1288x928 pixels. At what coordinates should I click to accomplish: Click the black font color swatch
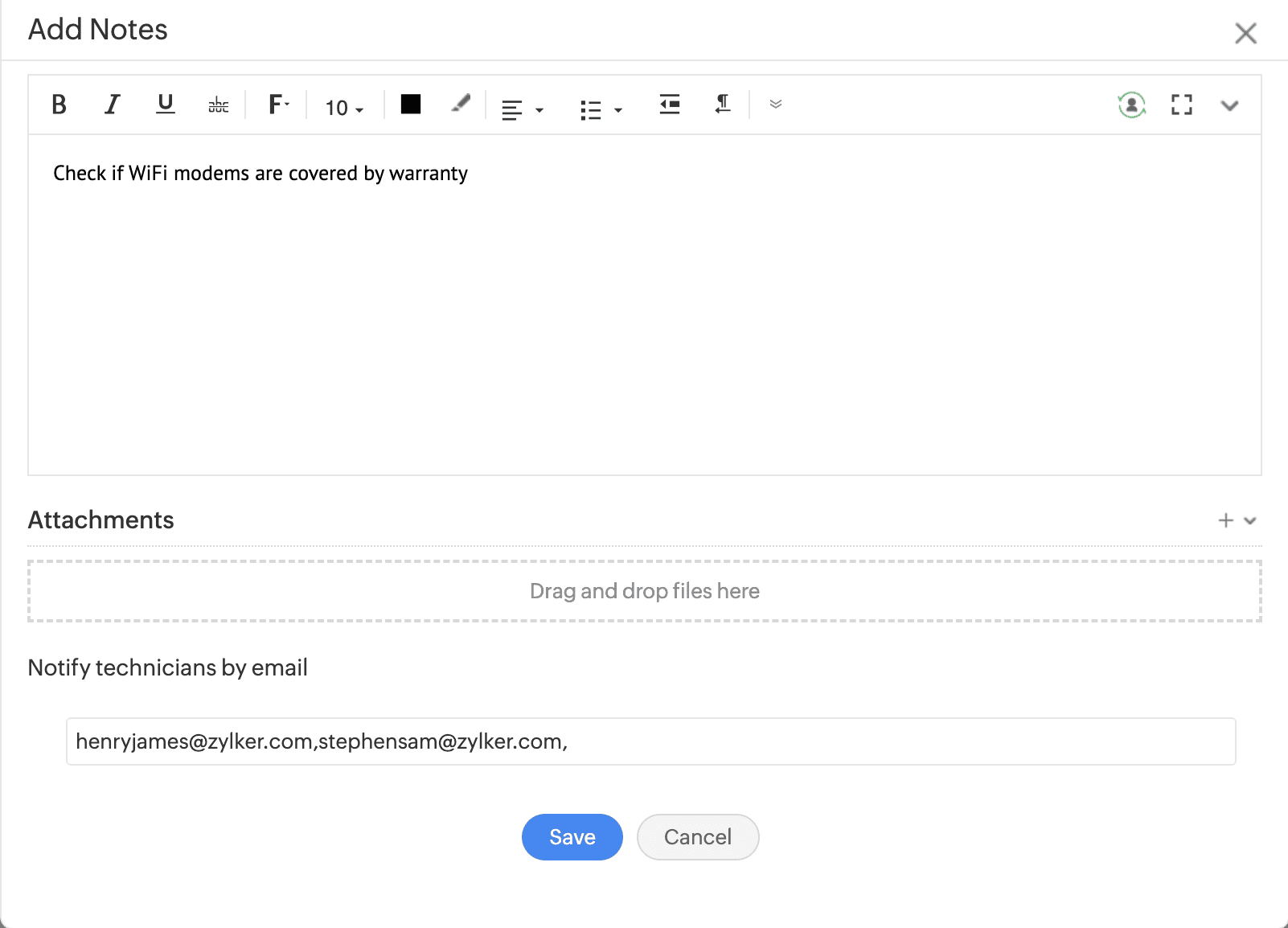pos(411,105)
